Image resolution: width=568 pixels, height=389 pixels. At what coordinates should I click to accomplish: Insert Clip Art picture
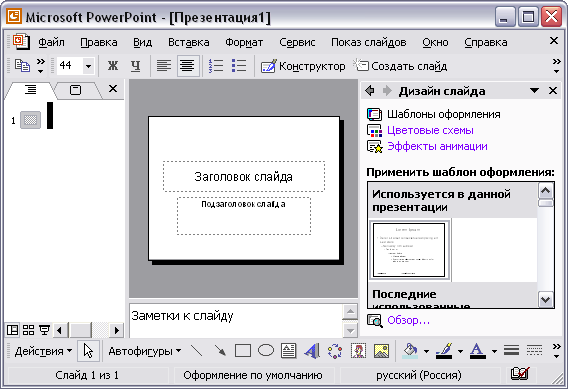pyautogui.click(x=358, y=351)
